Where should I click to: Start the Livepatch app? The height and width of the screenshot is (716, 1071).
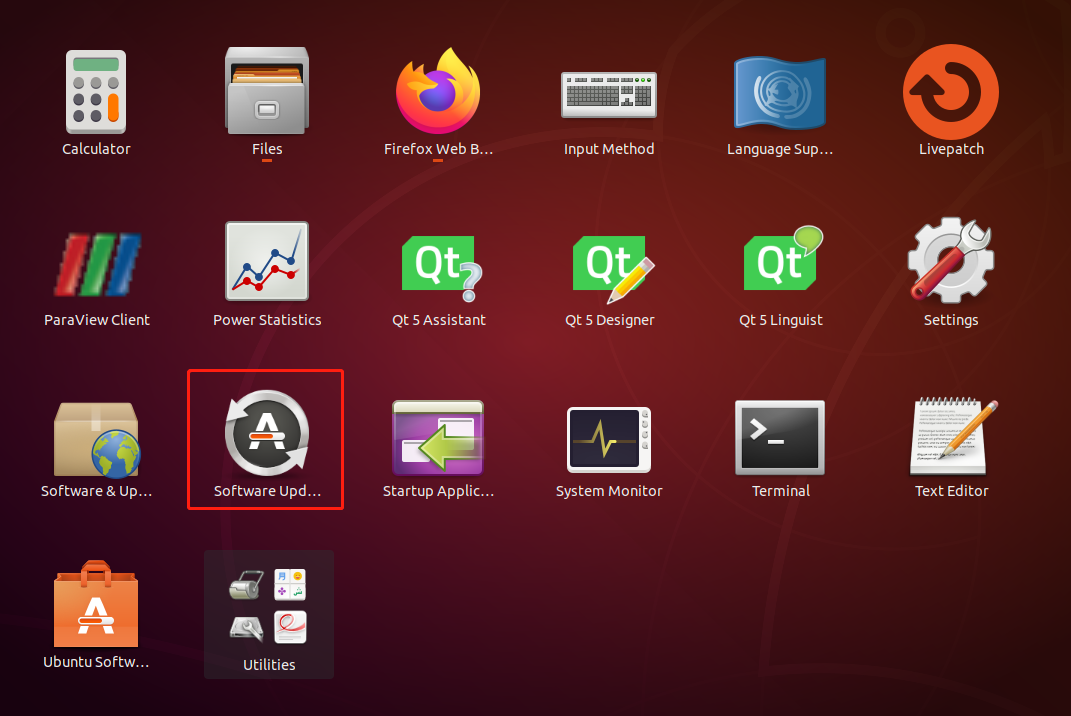pyautogui.click(x=951, y=92)
